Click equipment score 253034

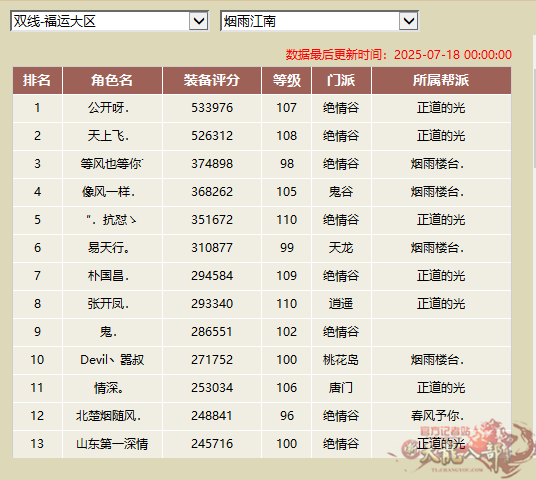[212, 388]
